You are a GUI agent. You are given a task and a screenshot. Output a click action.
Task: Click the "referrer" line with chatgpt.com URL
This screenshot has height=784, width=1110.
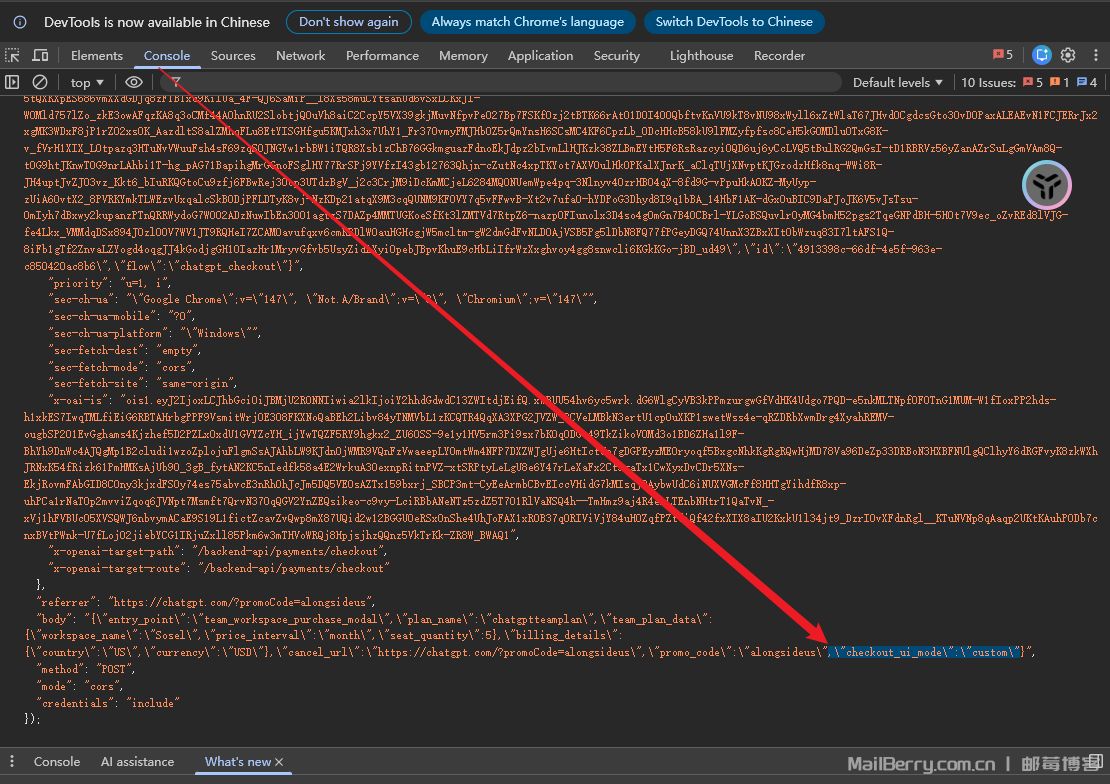(x=206, y=602)
